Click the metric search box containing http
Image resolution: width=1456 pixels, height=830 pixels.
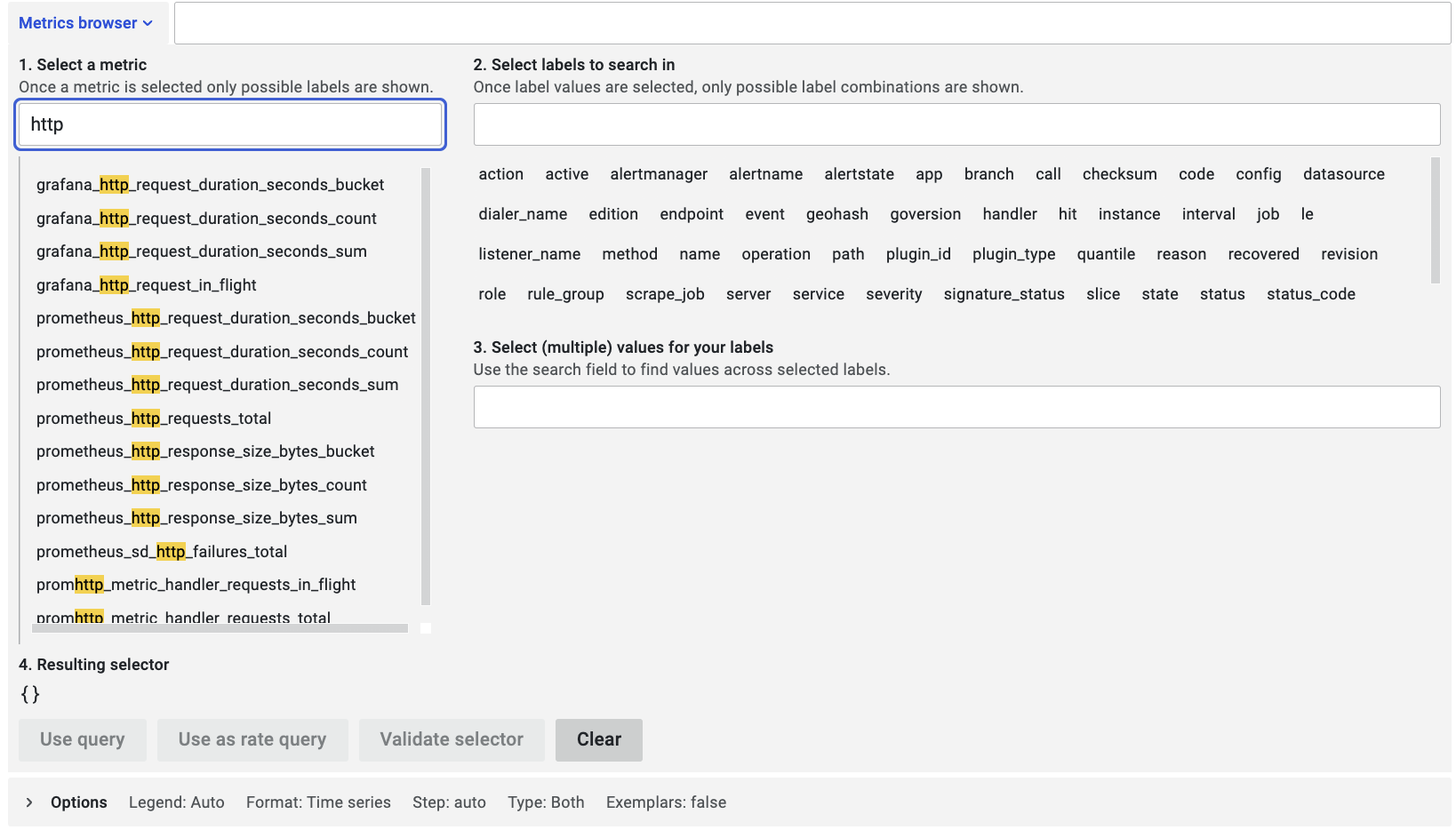pyautogui.click(x=229, y=124)
